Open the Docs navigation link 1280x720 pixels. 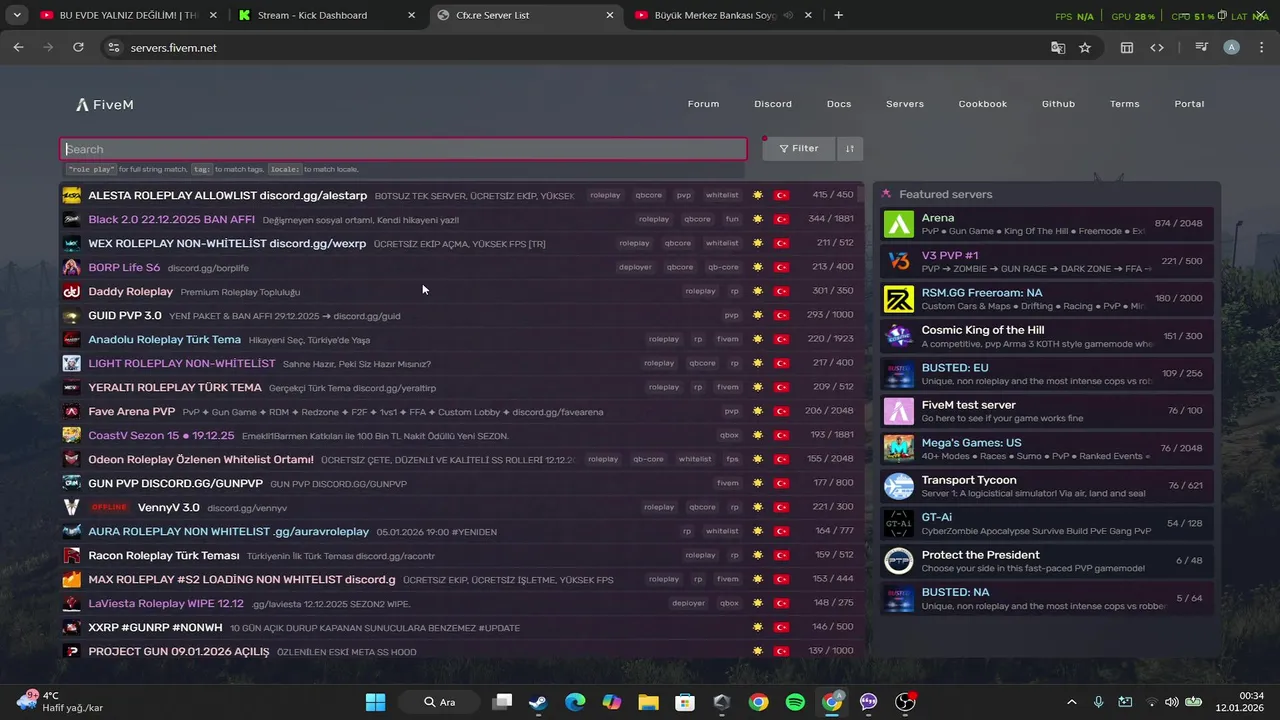tap(839, 104)
